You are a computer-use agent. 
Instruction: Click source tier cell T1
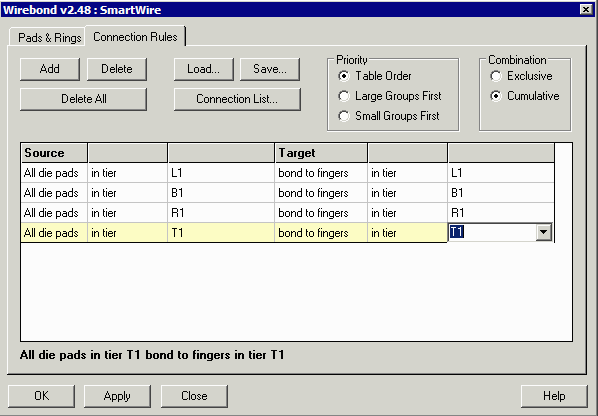pos(221,232)
